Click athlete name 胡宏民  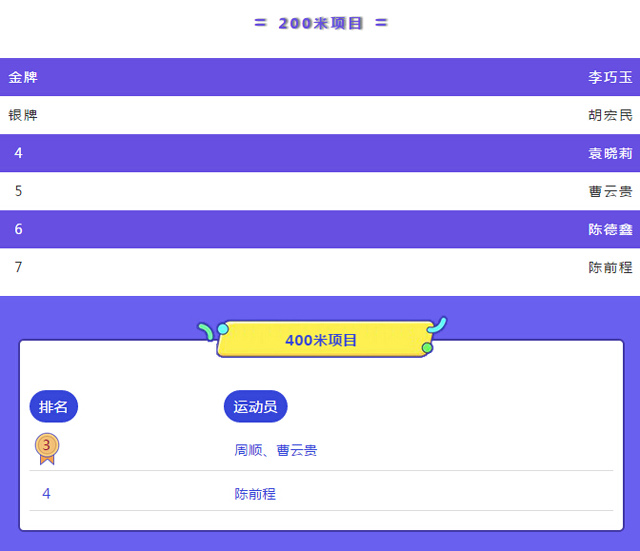tap(610, 115)
